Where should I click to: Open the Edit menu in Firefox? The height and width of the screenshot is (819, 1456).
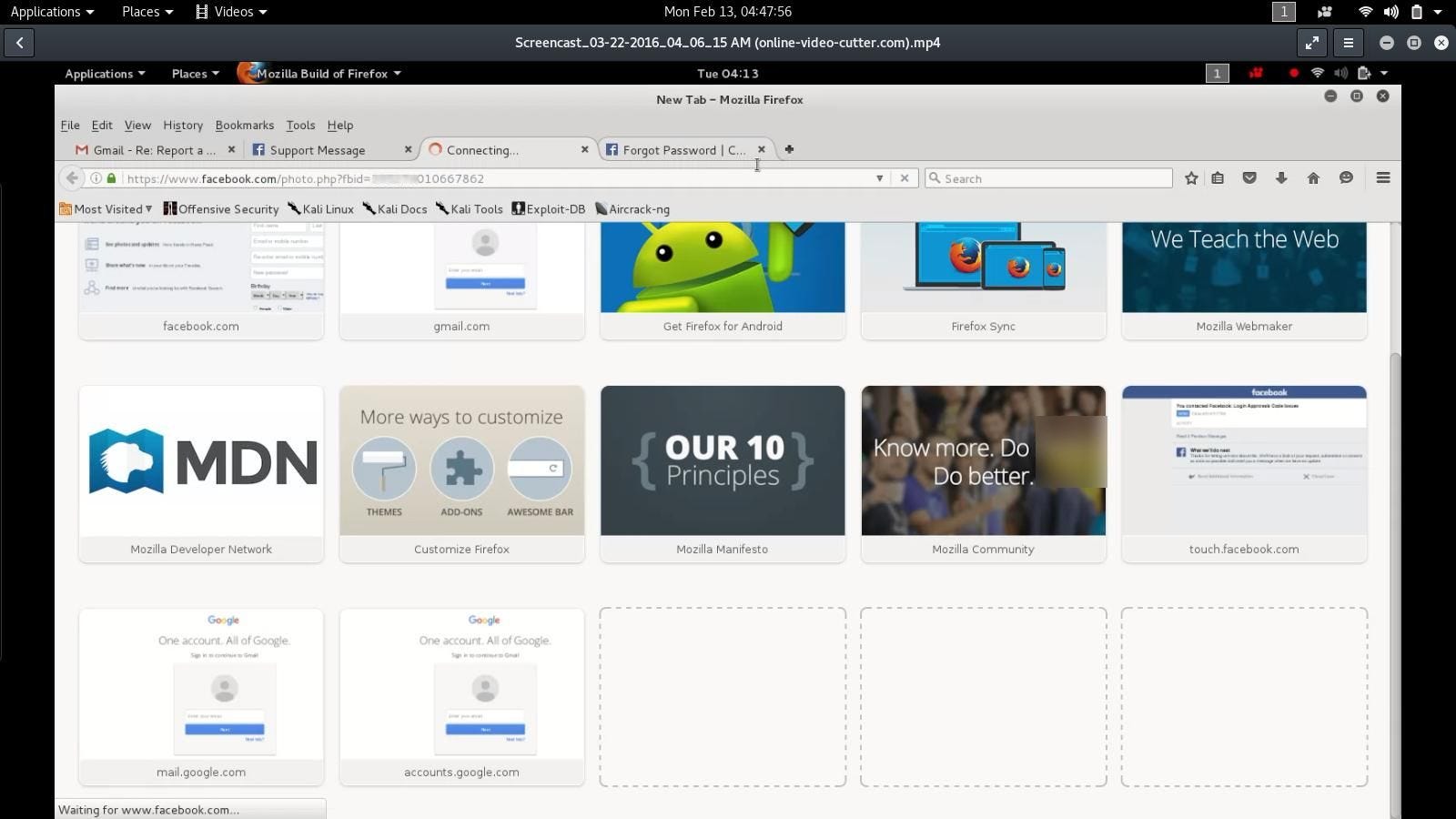(102, 126)
